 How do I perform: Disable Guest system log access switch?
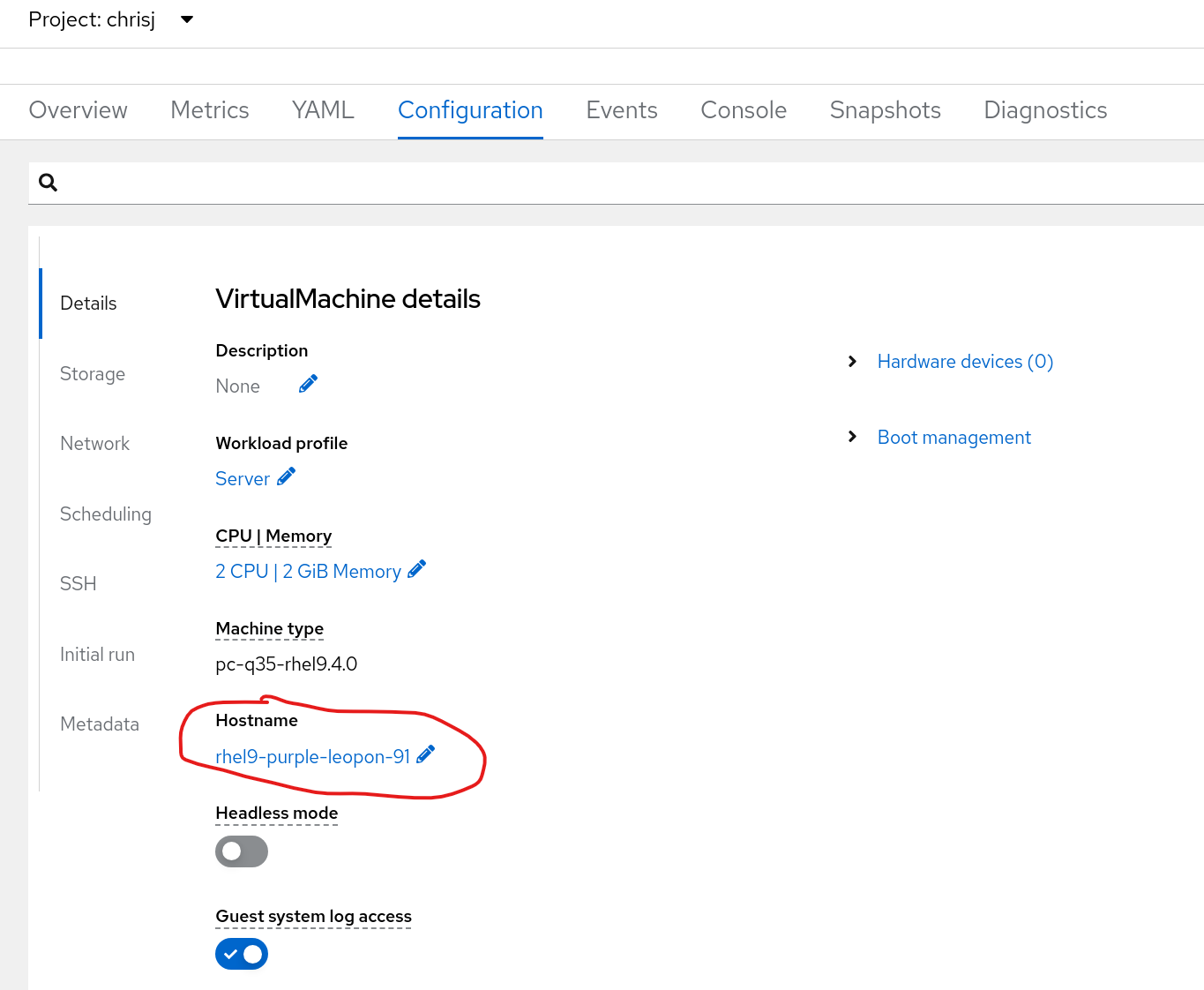(241, 954)
